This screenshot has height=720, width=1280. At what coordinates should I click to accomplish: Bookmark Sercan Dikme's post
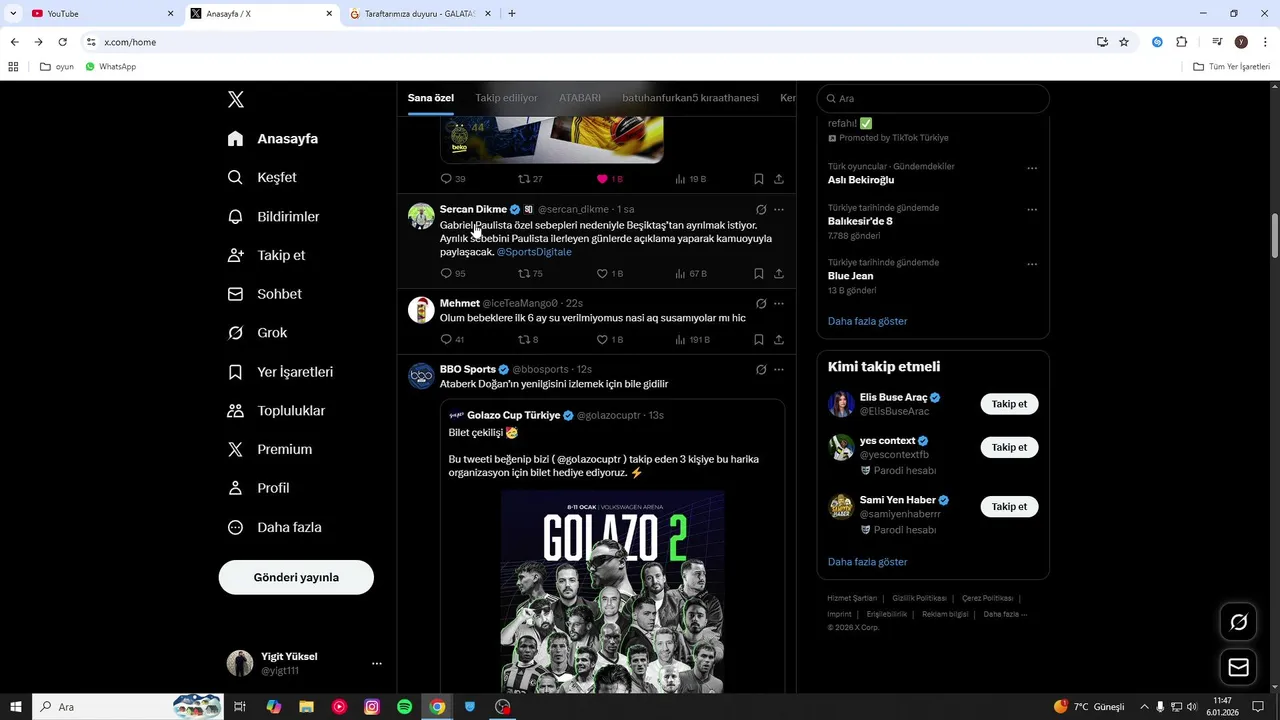[758, 273]
